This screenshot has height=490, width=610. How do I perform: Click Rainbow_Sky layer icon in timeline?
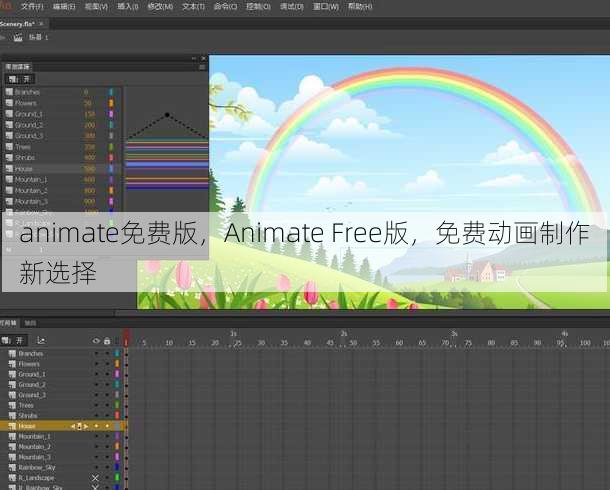click(x=12, y=467)
